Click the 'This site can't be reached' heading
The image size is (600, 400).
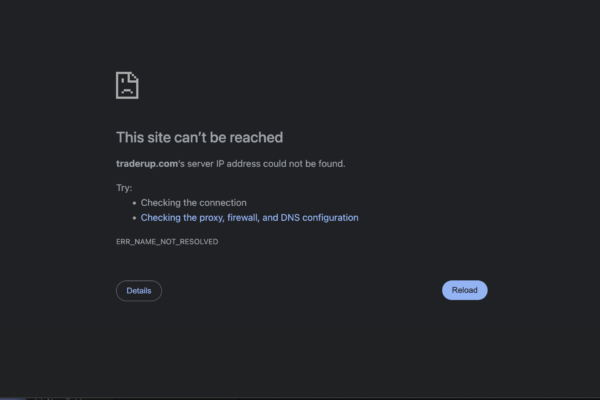[199, 137]
